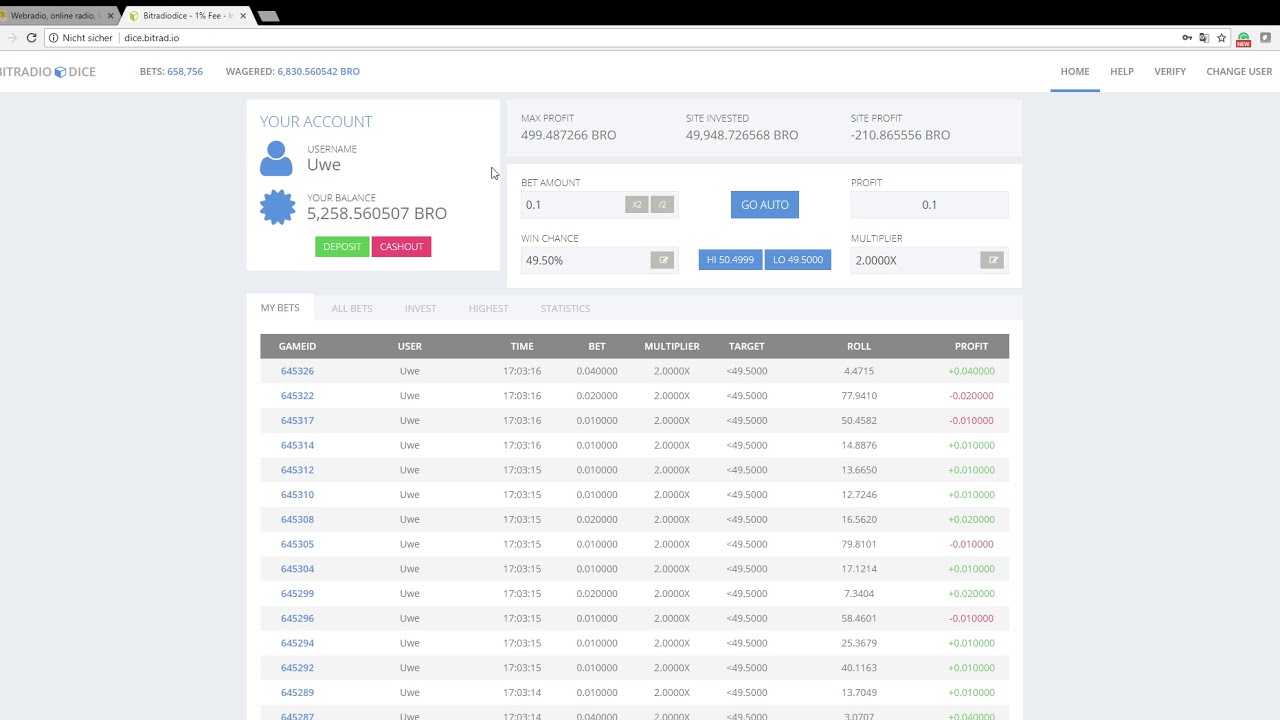Click the GAMEID column header
1280x720 pixels.
pyautogui.click(x=297, y=347)
